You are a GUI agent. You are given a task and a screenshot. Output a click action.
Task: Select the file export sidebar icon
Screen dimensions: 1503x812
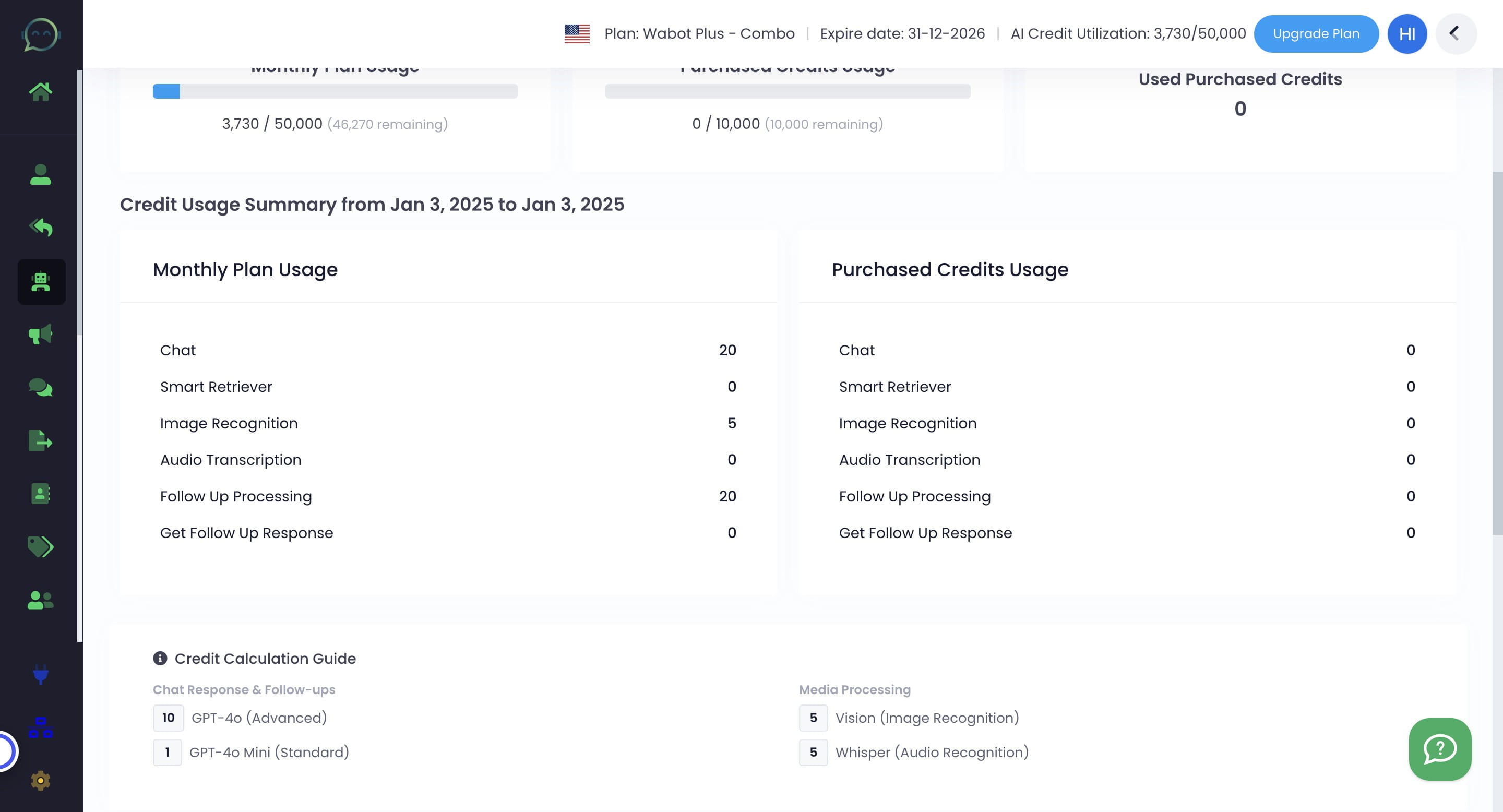(40, 440)
